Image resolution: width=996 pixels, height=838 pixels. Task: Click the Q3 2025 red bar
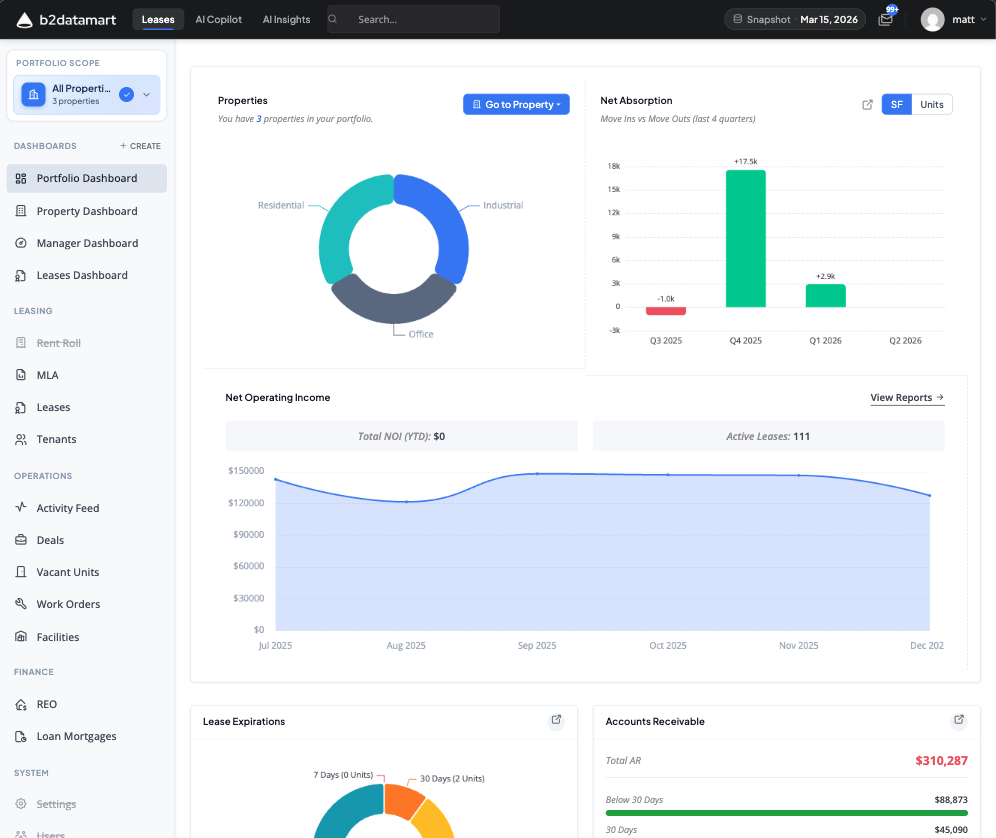(x=666, y=311)
